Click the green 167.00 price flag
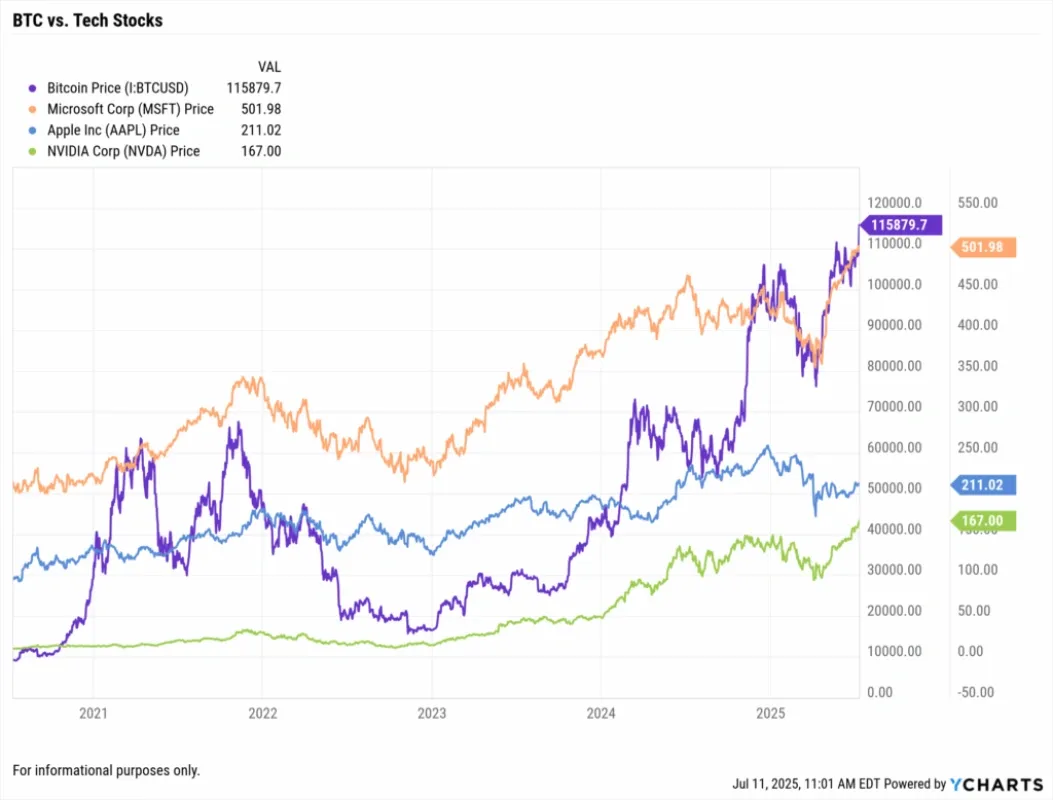This screenshot has height=800, width=1053. pos(983,521)
